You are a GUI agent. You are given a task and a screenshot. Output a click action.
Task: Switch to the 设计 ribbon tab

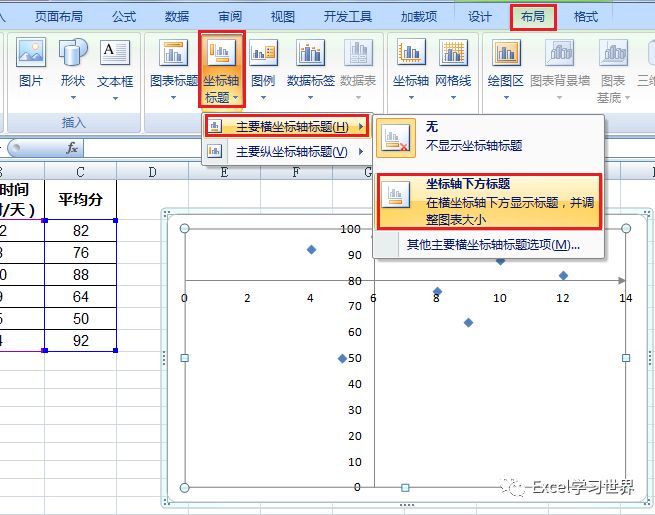pyautogui.click(x=480, y=17)
